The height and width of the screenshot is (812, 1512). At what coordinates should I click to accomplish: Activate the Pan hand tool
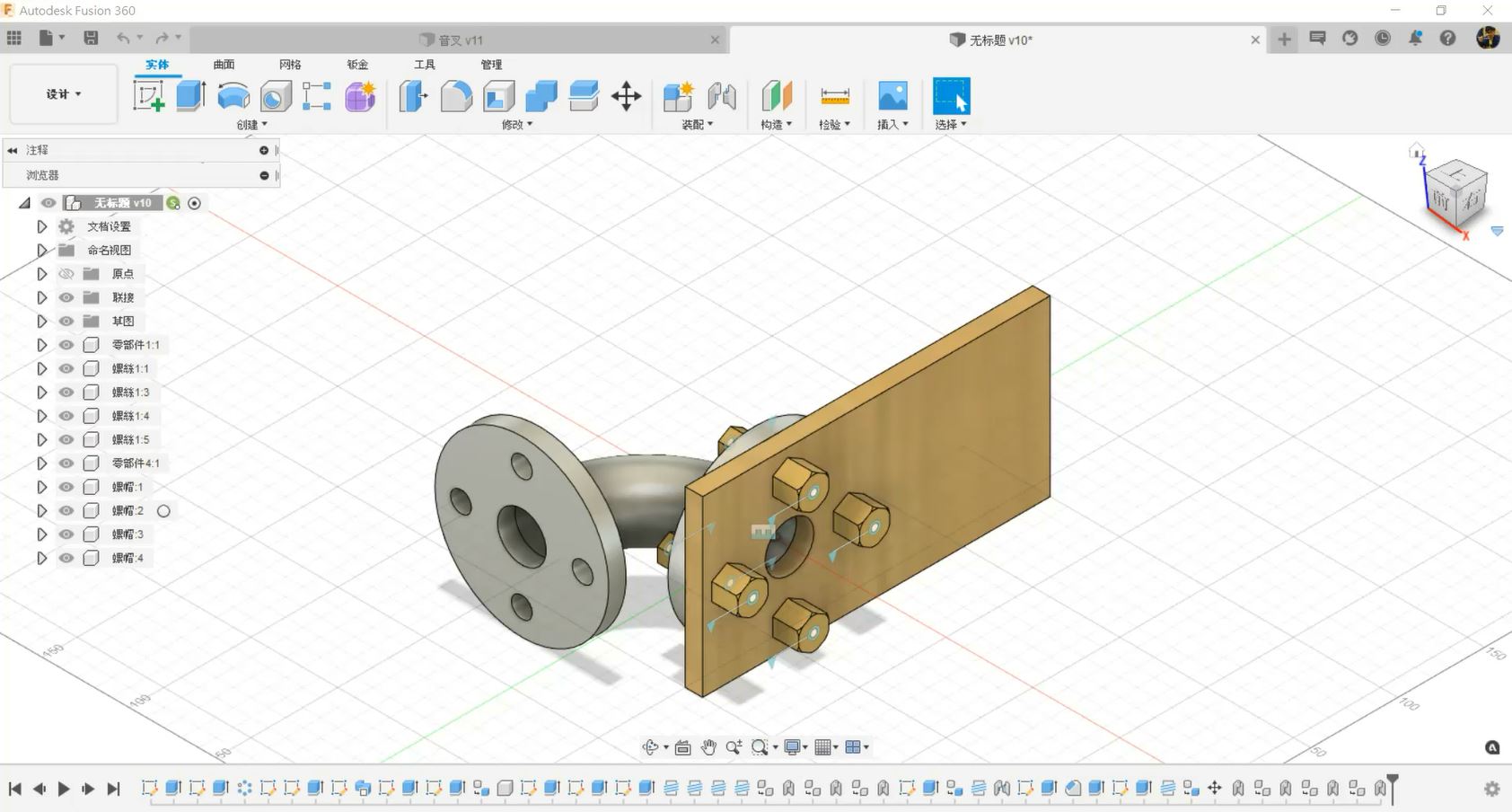pyautogui.click(x=709, y=747)
